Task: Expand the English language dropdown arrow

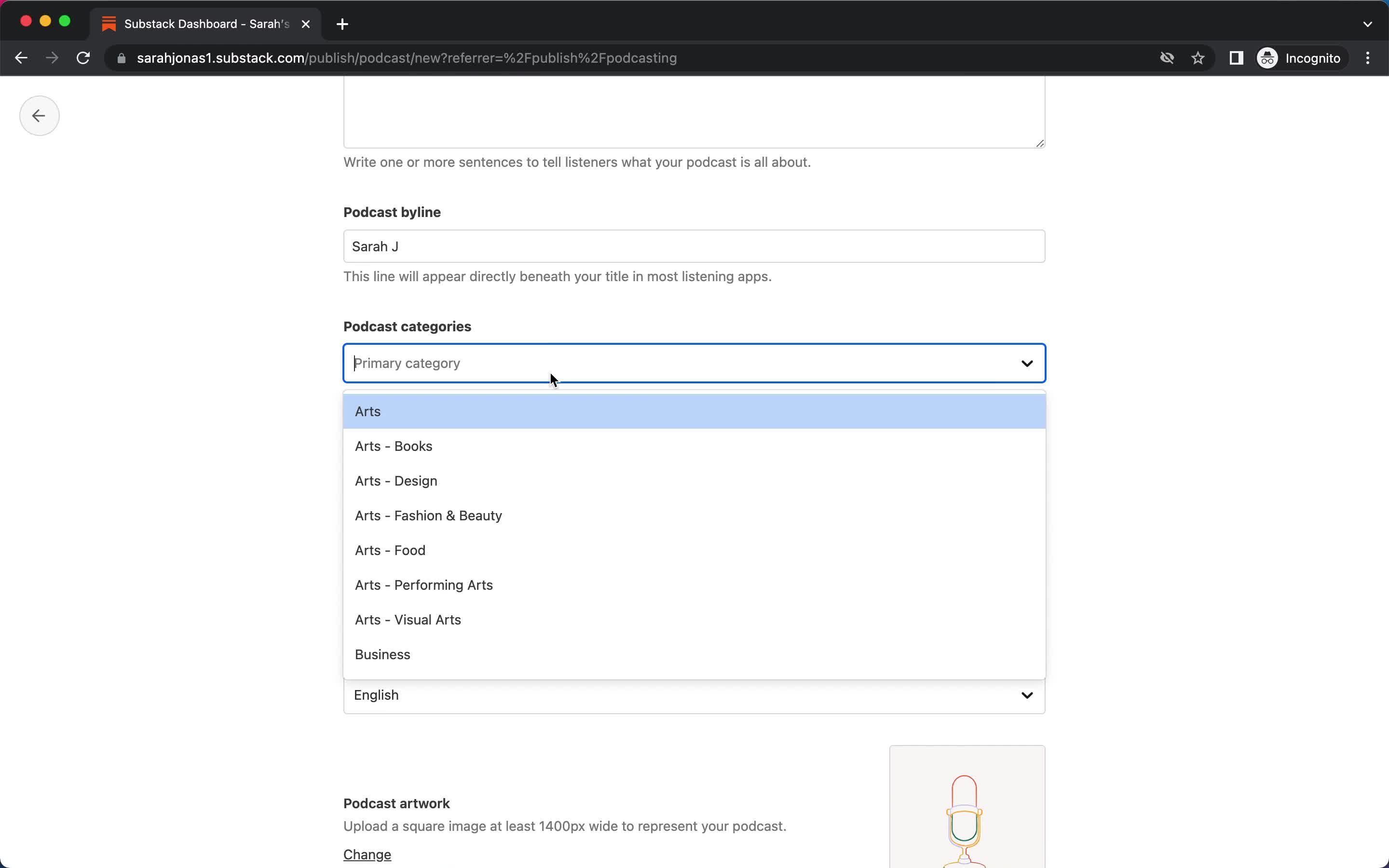Action: (1026, 695)
